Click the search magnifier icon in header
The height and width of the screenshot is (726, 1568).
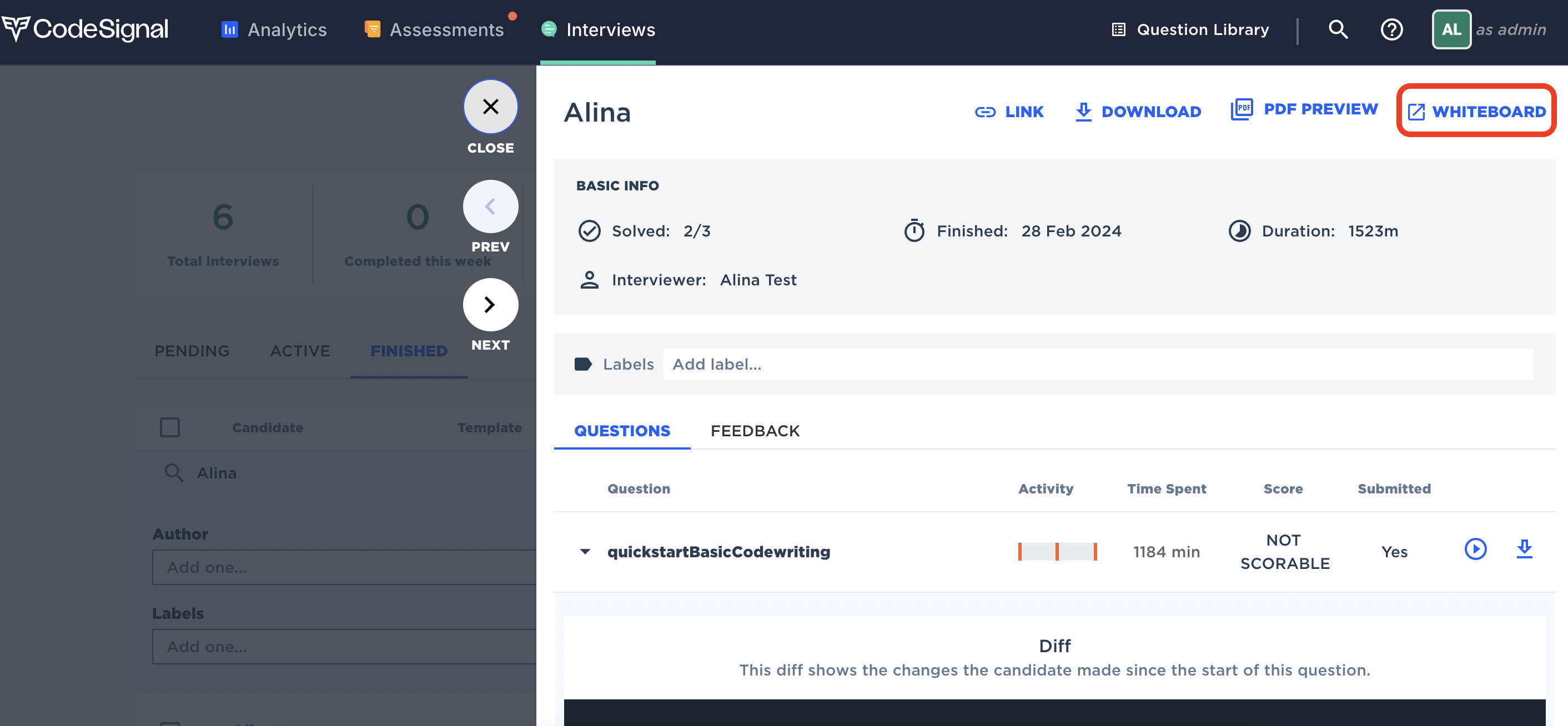point(1338,29)
